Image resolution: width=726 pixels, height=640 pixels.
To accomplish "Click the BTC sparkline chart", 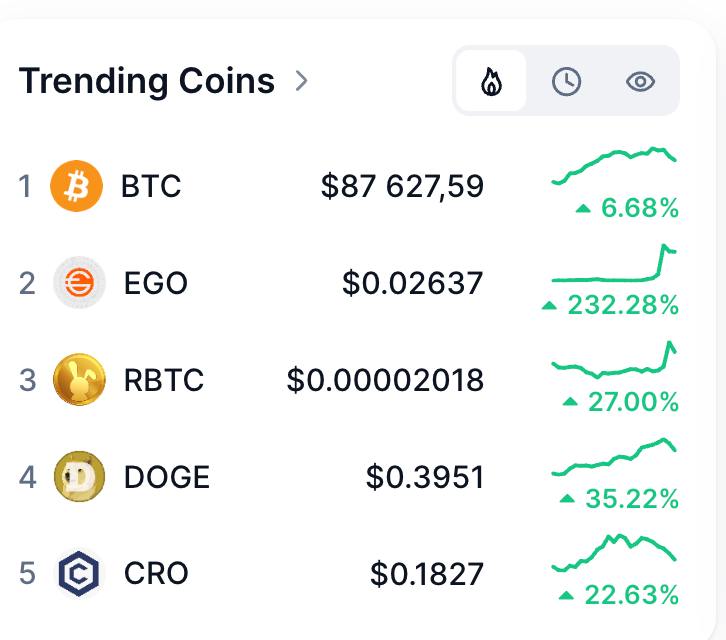I will point(614,166).
